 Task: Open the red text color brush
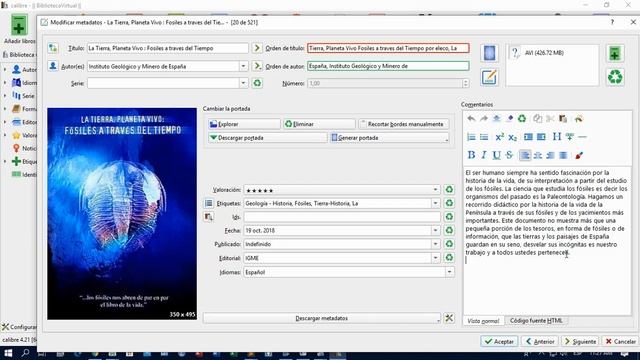click(x=579, y=156)
